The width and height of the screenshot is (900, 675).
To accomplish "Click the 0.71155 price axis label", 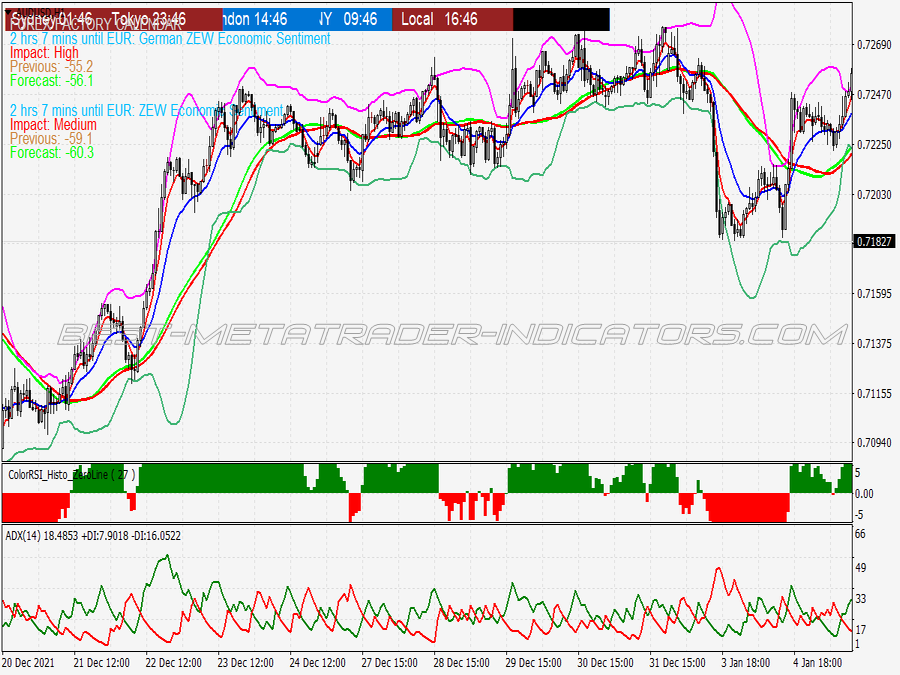I will [874, 394].
